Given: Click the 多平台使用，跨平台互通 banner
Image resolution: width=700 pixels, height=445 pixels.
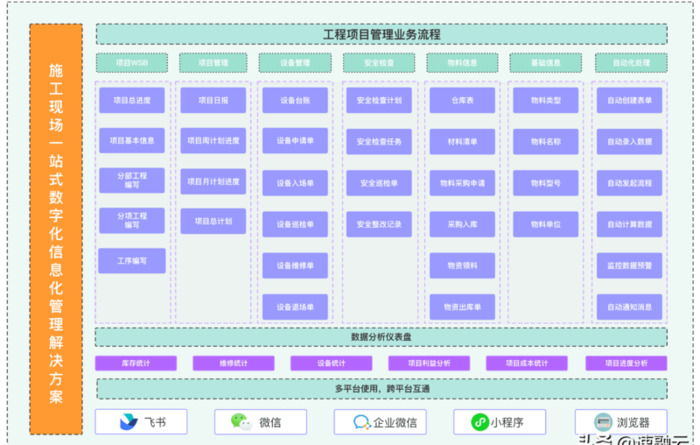Looking at the screenshot, I should click(x=382, y=389).
